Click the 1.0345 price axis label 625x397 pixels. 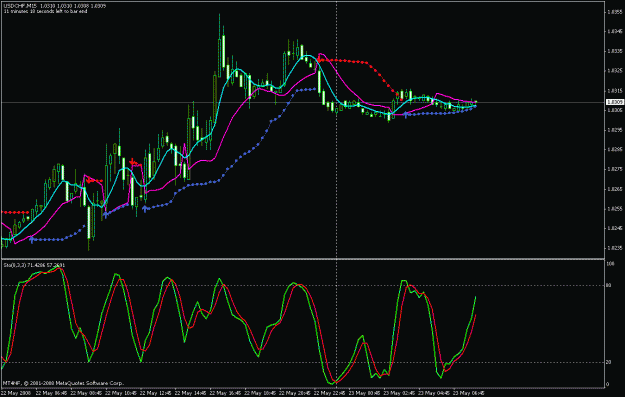(x=614, y=31)
